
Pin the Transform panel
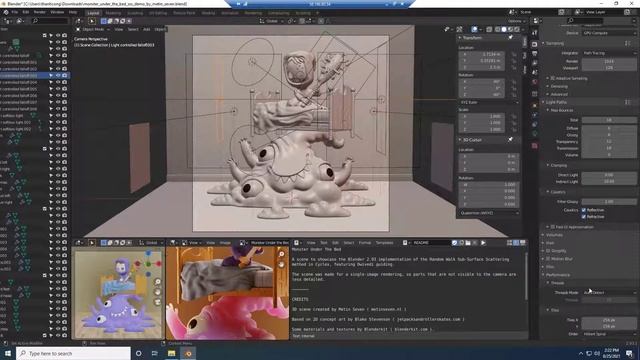511,38
